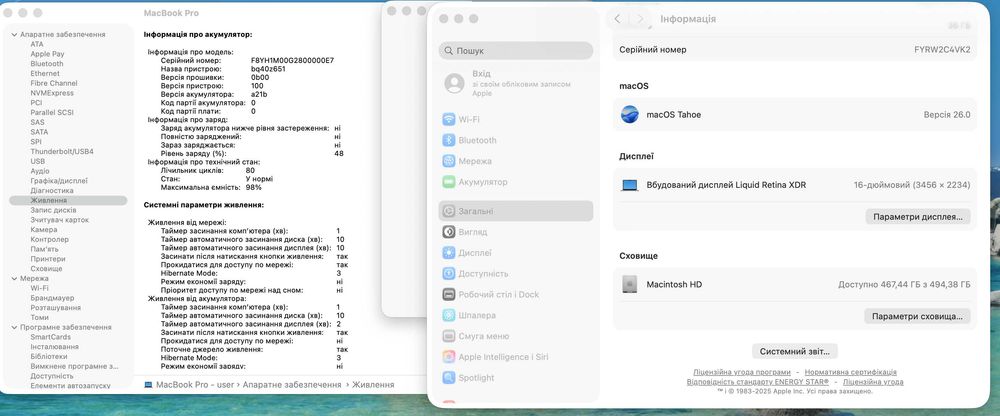Click the built-in display laptop icon
Image resolution: width=1000 pixels, height=416 pixels.
(x=629, y=186)
